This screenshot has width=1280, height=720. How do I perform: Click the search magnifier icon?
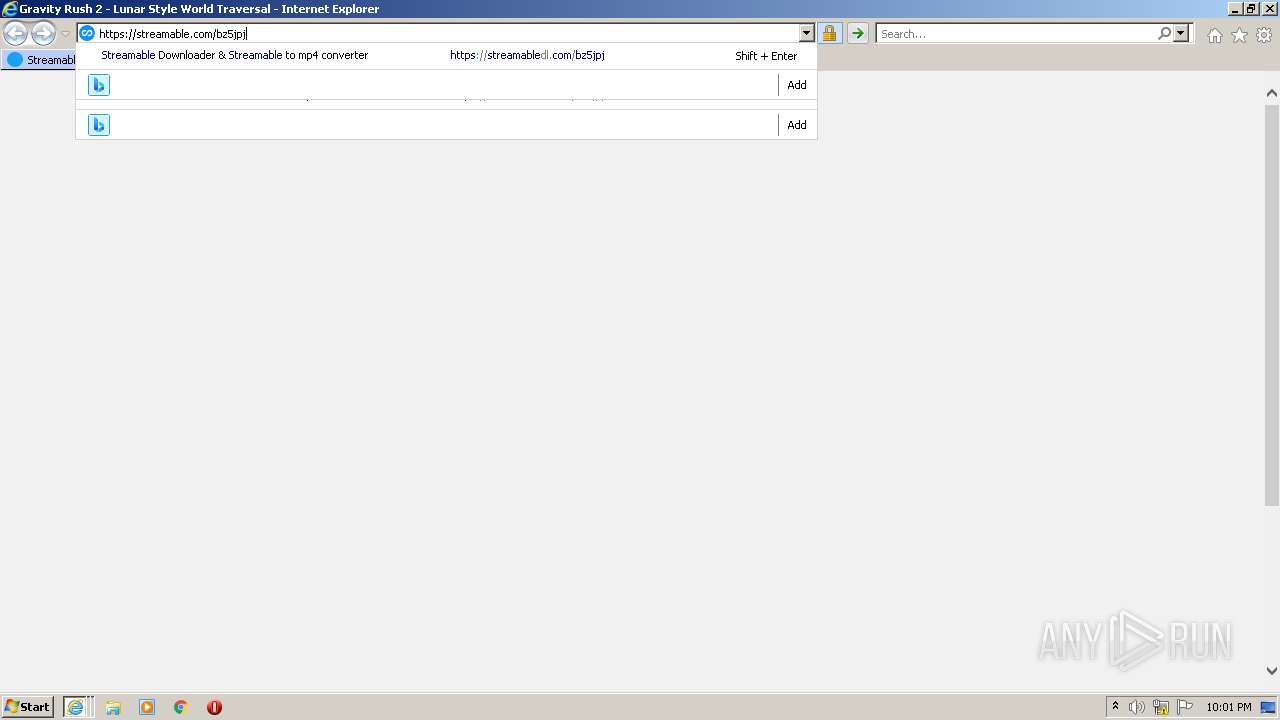point(1164,33)
